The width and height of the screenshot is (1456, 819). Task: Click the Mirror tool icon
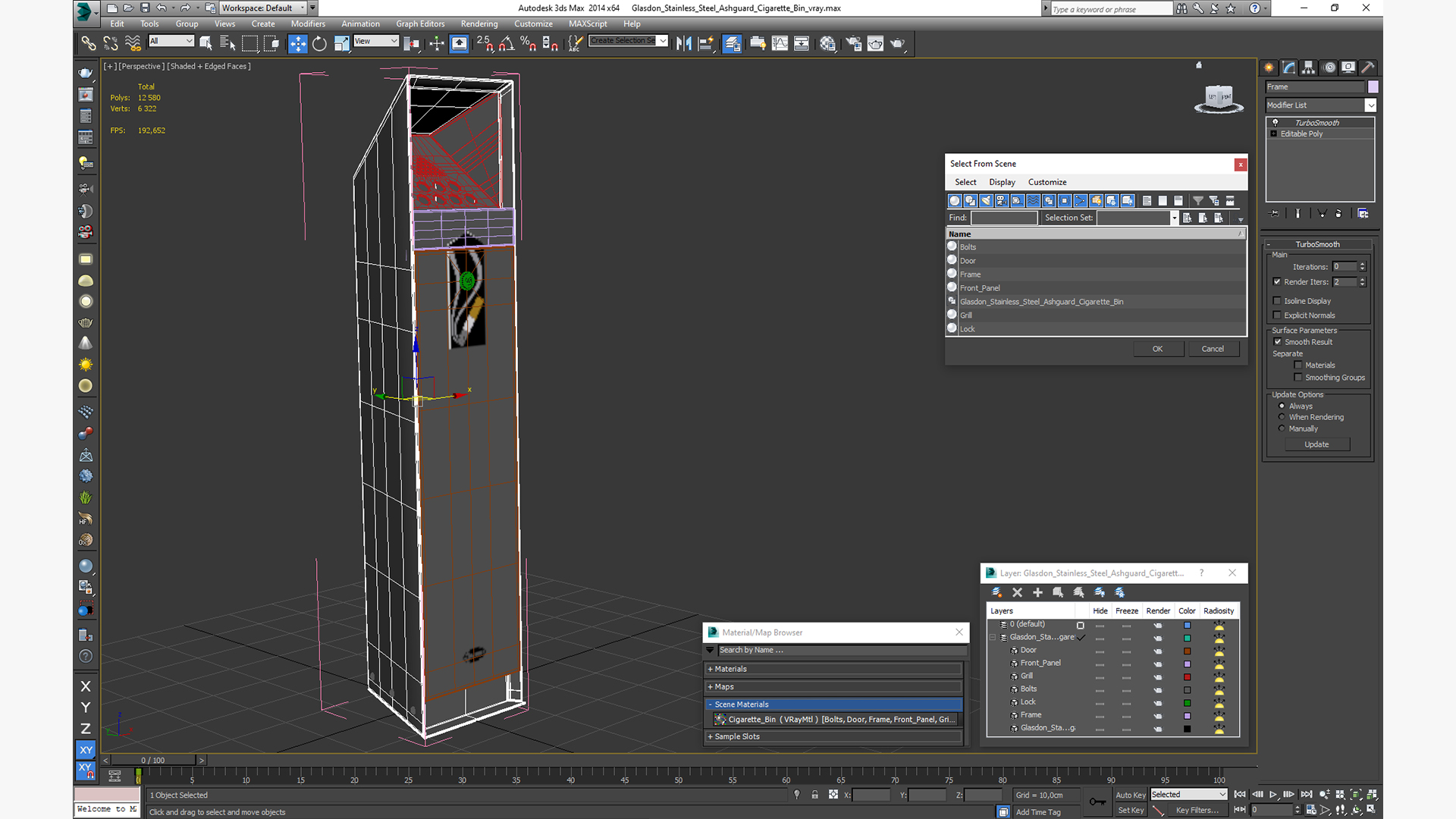point(683,43)
